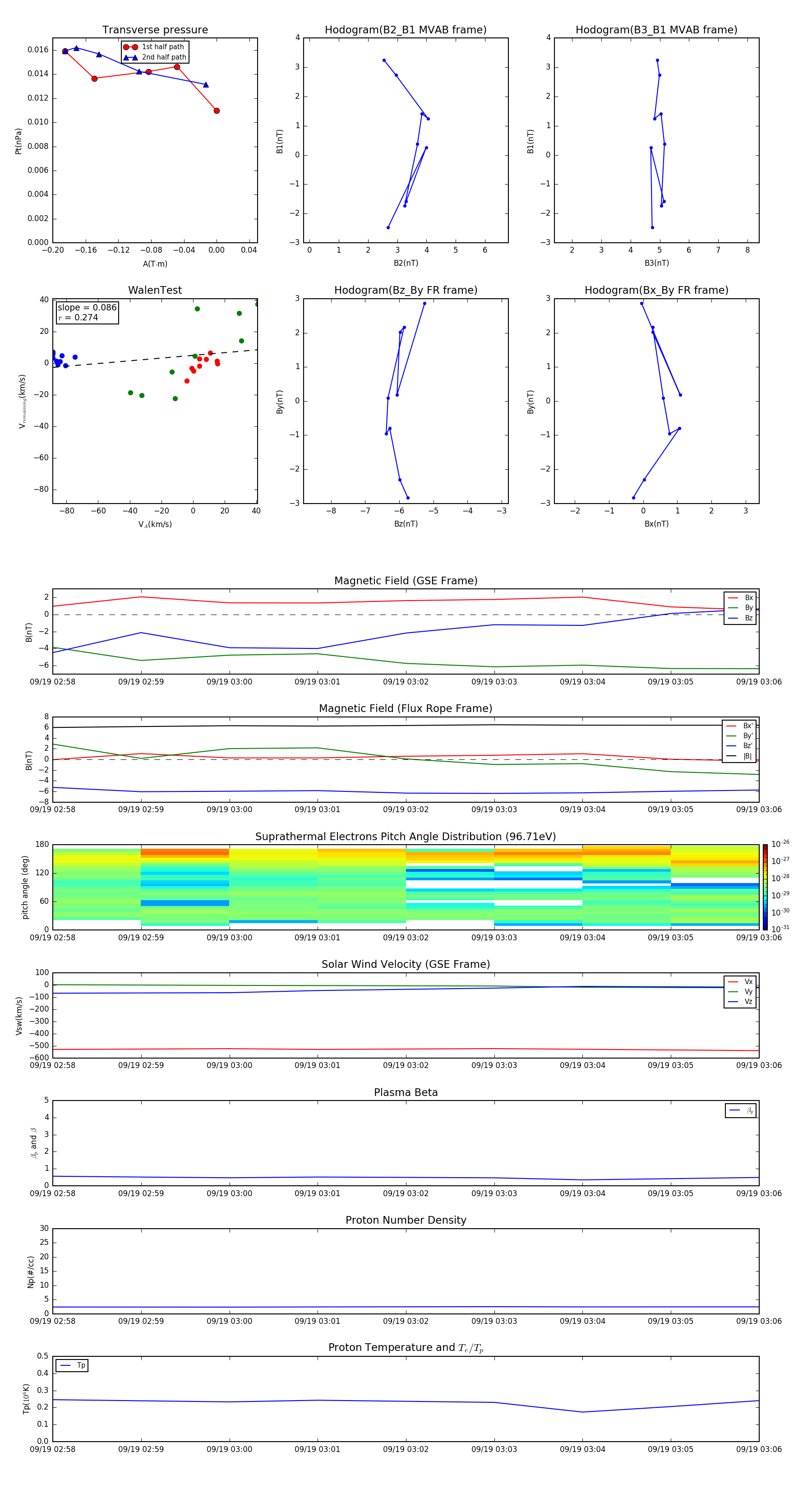The width and height of the screenshot is (812, 1489).
Task: Click the Suprathermal Electrons Pitch Angle Distribution title
Action: pyautogui.click(x=406, y=837)
